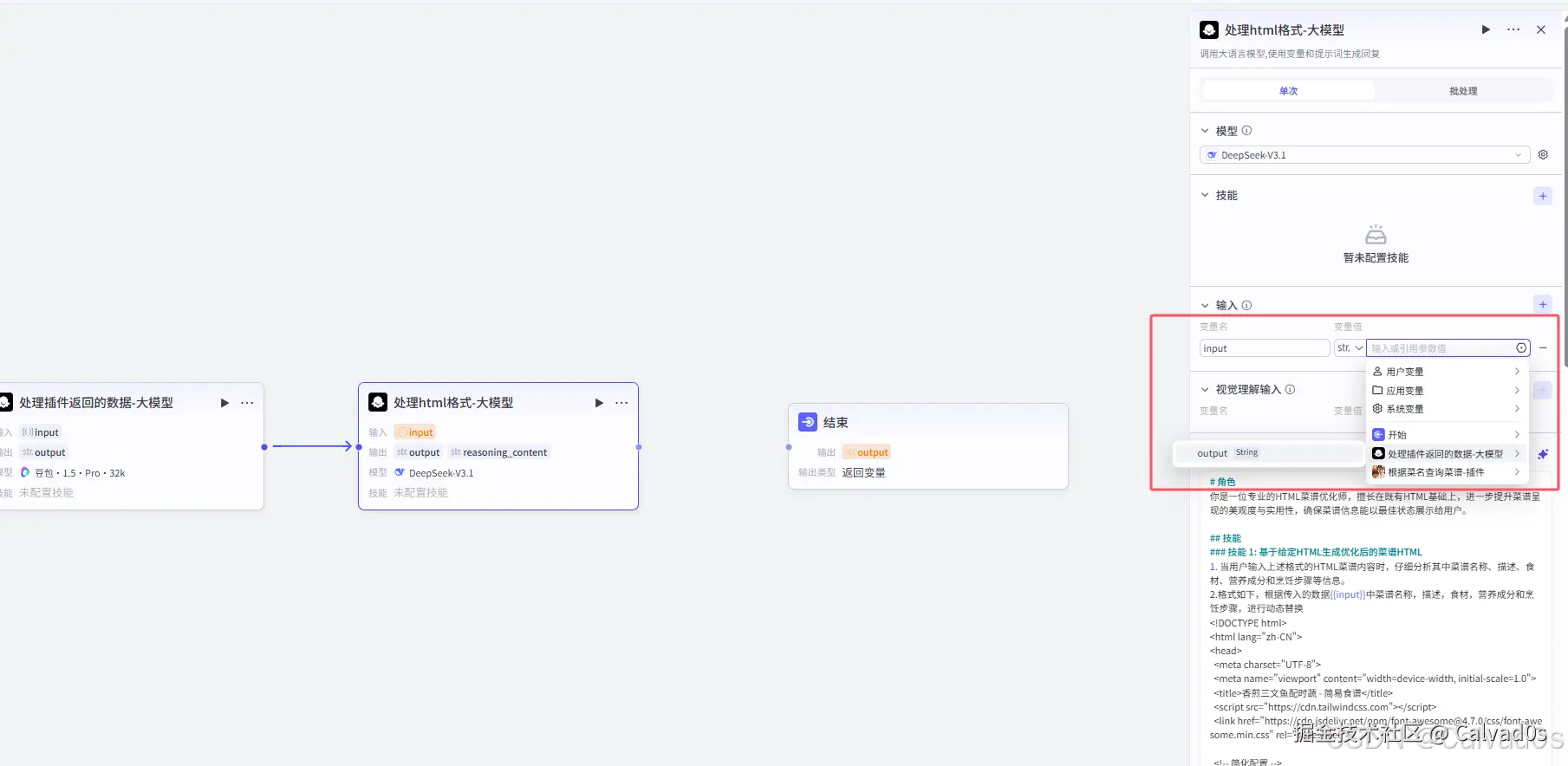The image size is (1568, 766).
Task: Open more menu on 处理插件返回的数据-大模型 node
Action: pos(247,403)
